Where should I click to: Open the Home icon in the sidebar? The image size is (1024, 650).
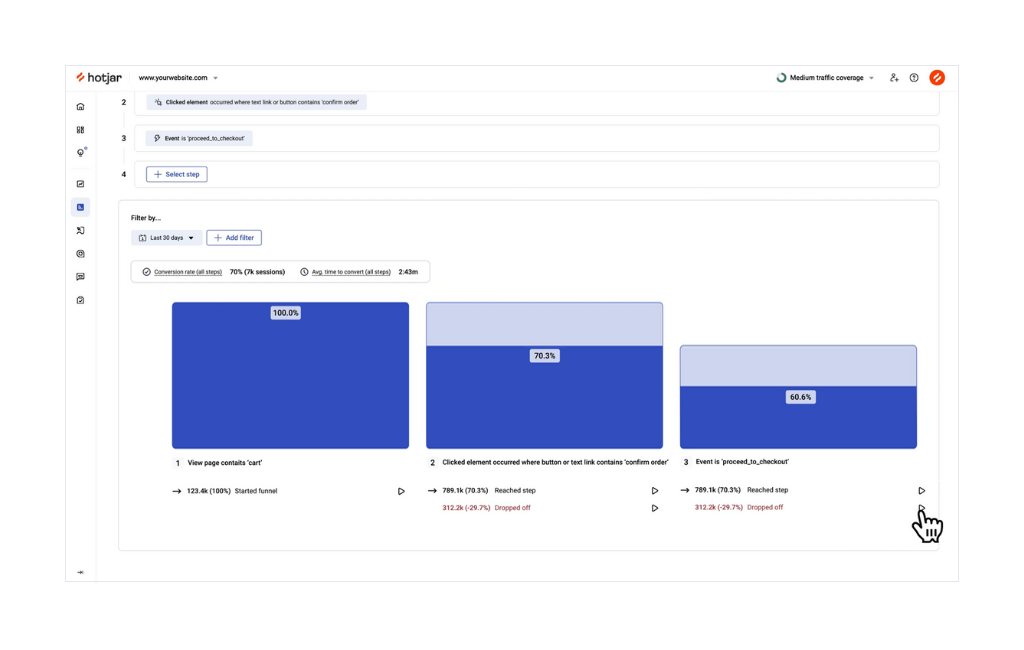[x=80, y=106]
